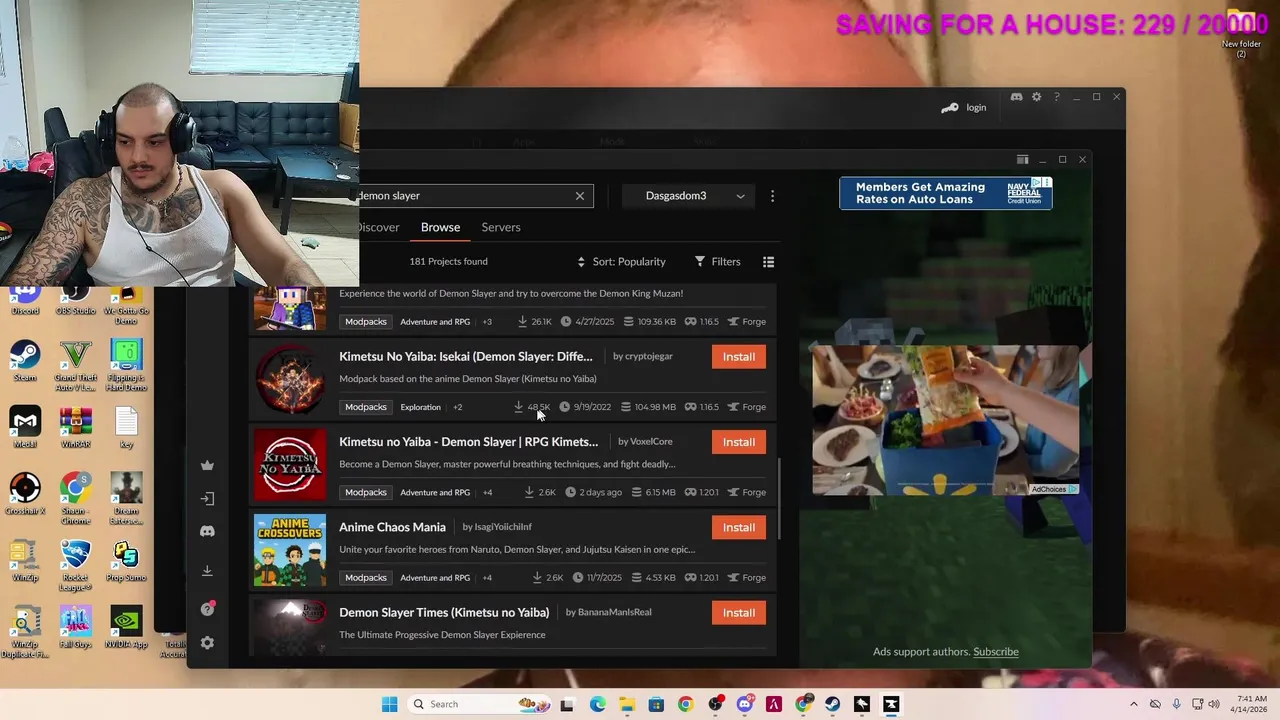Clear the demon slayer search text

(579, 196)
